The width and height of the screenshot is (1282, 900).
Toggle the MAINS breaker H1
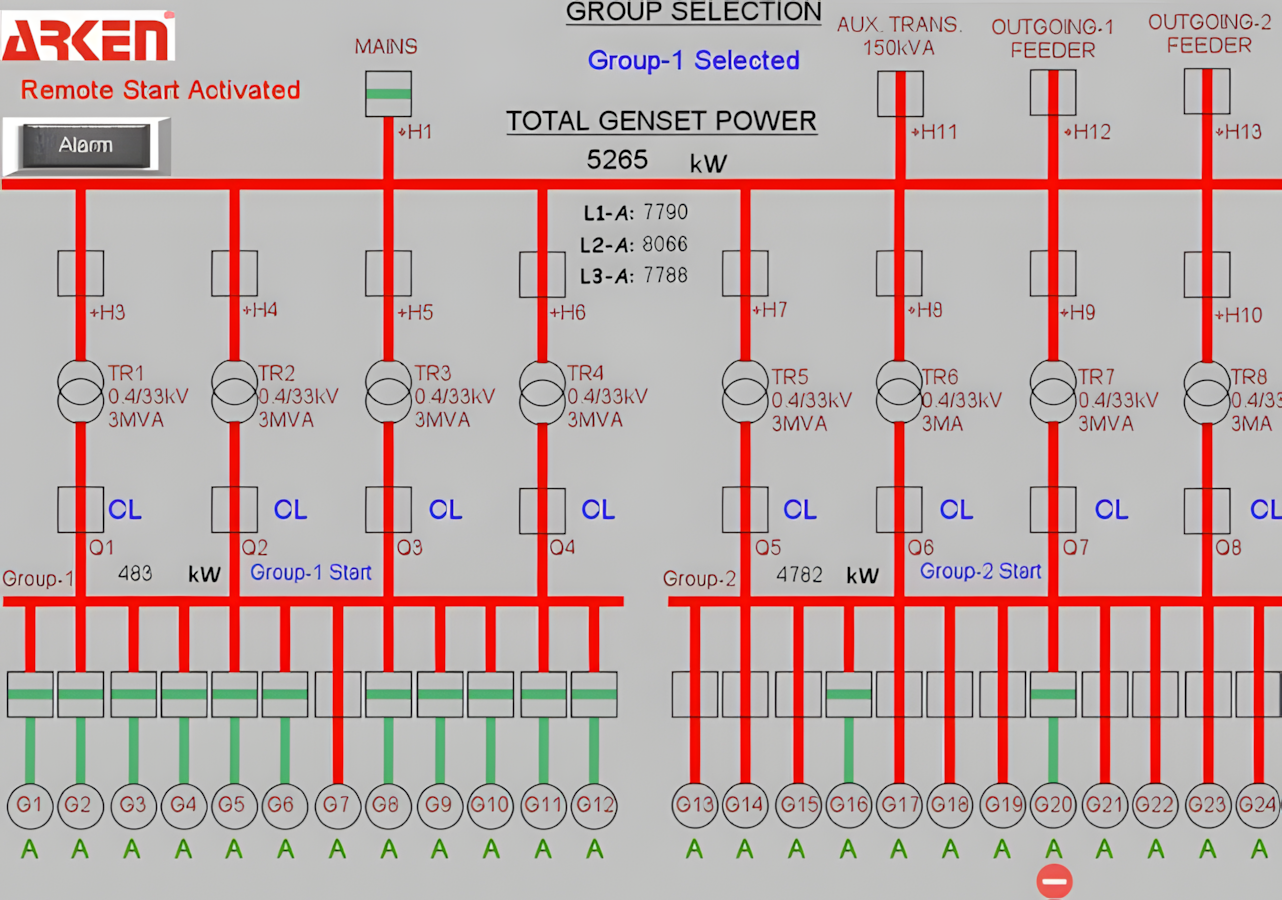388,94
